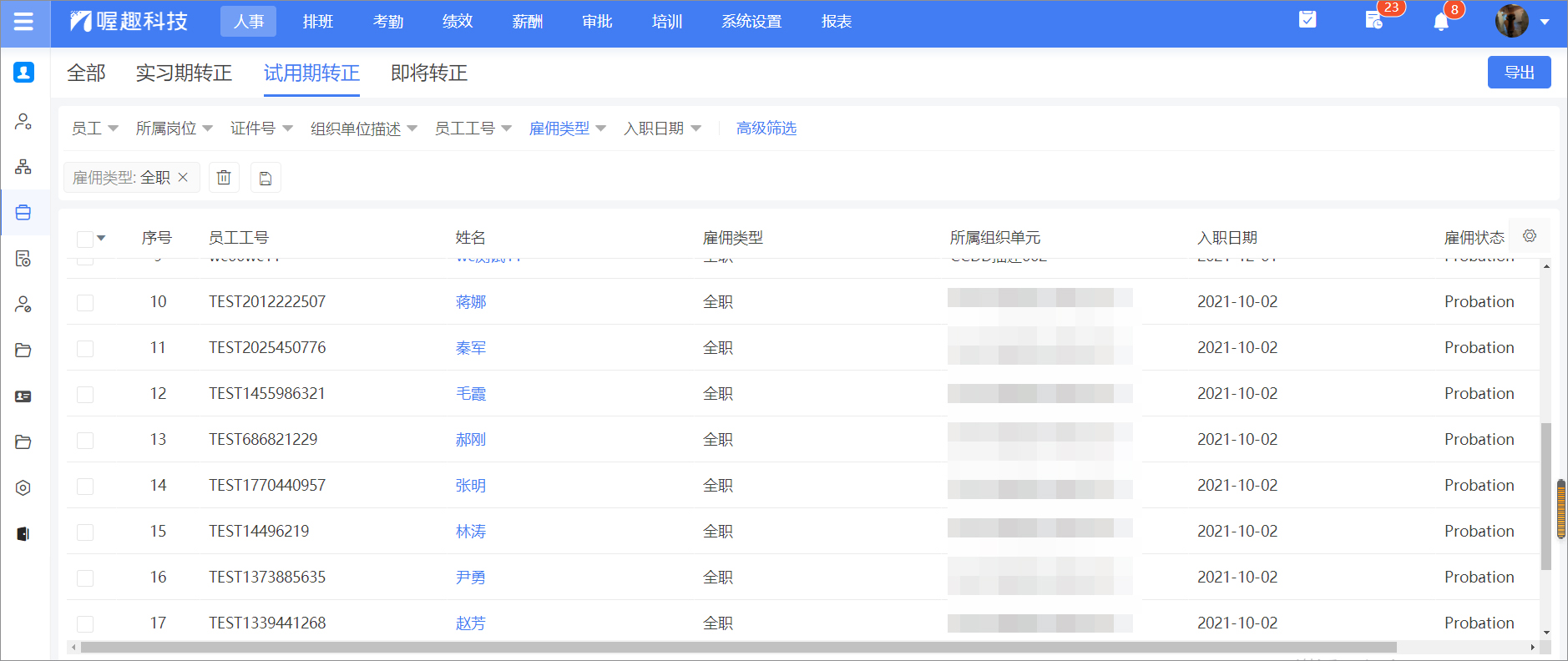This screenshot has height=661, width=1568.
Task: Check the row 12 毛霞 checkbox
Action: pos(85,394)
